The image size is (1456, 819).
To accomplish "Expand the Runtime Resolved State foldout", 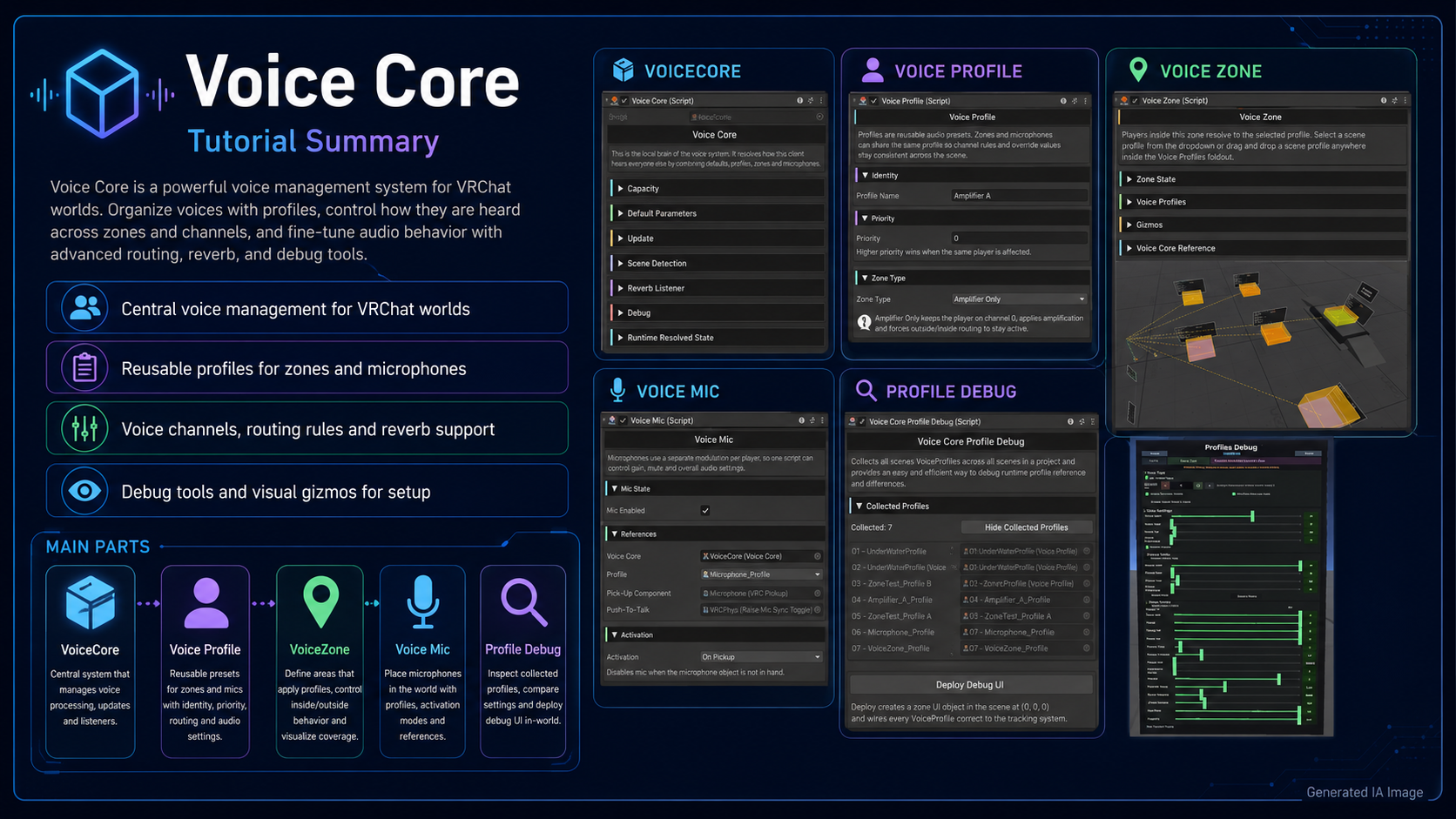I will click(x=718, y=338).
